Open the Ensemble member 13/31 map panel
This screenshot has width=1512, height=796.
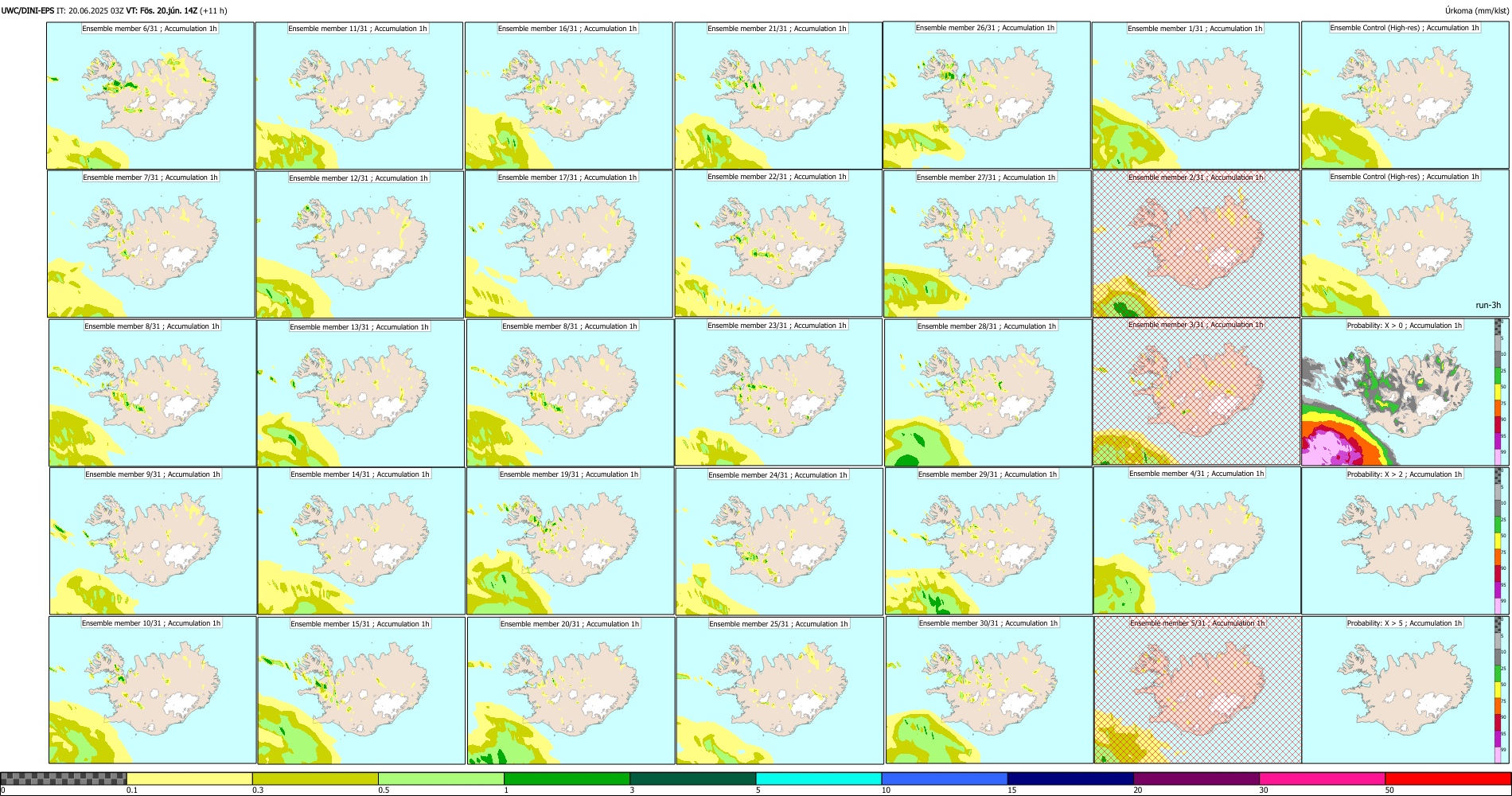point(360,393)
